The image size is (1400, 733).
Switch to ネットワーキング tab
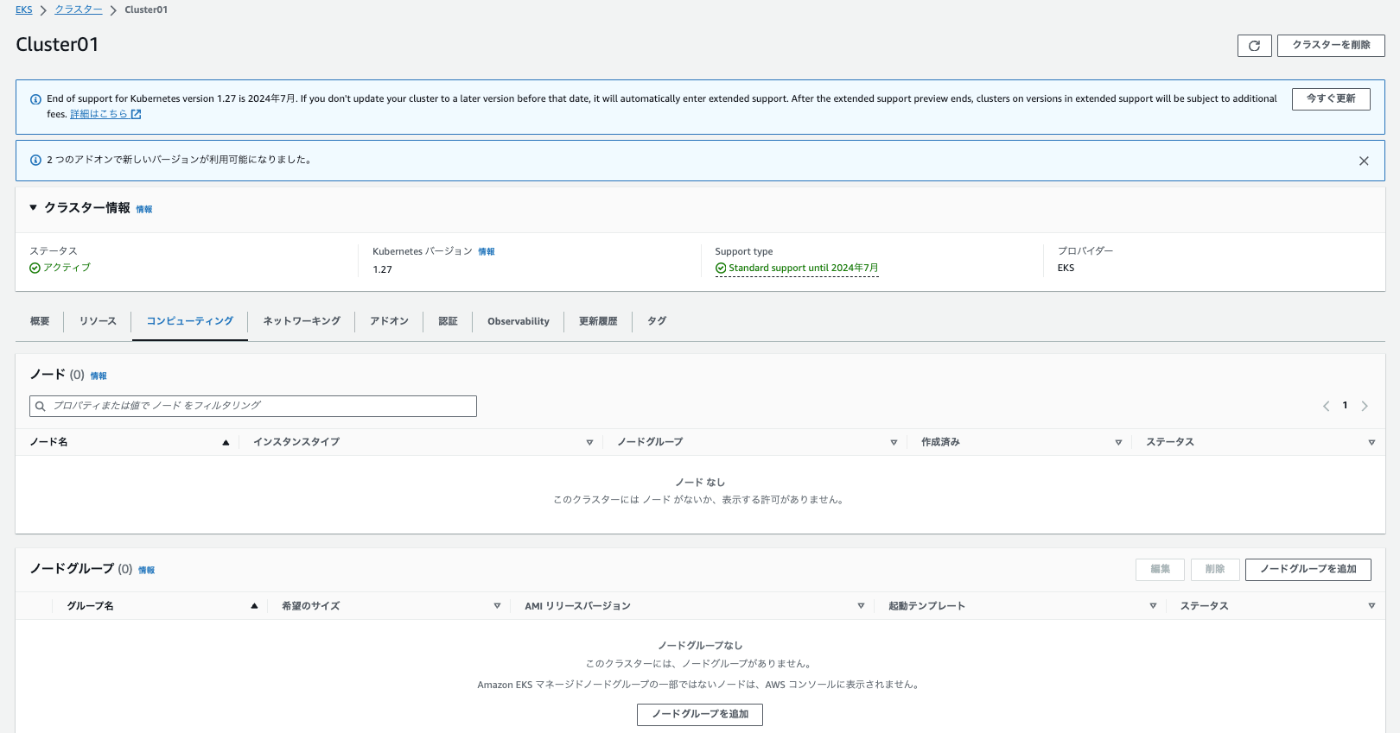302,321
